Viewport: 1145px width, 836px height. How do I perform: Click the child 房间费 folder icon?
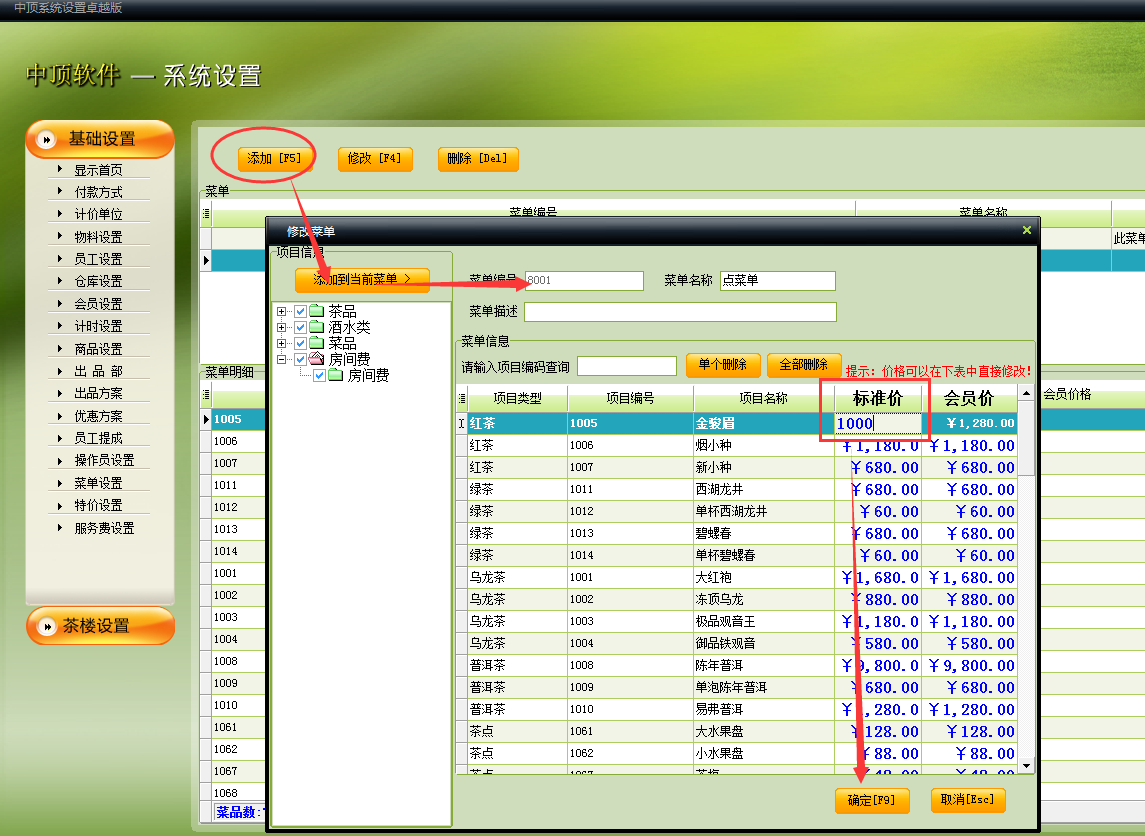coord(336,375)
